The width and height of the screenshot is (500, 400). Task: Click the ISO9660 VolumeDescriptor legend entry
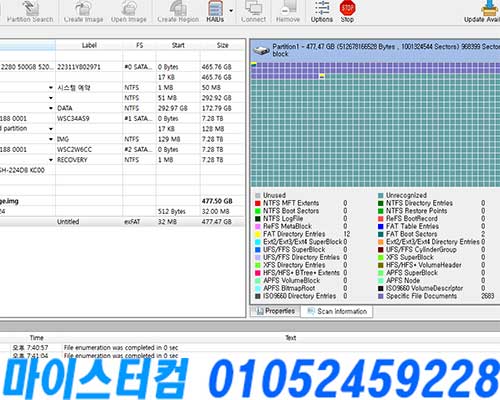tap(425, 288)
